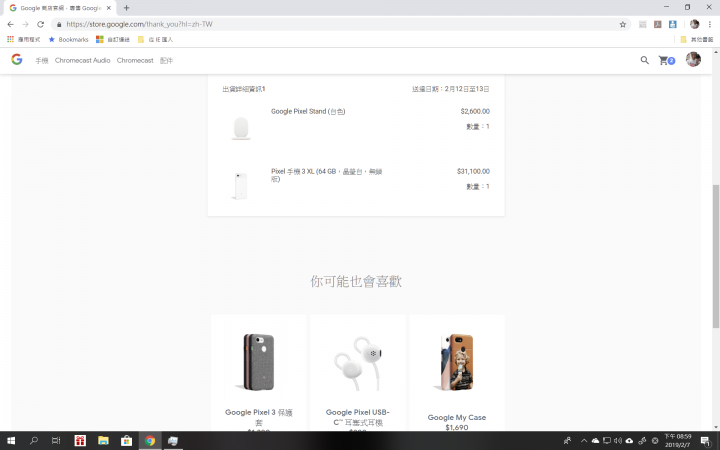Click the address bar URL field
Image resolution: width=720 pixels, height=450 pixels.
tap(340, 24)
